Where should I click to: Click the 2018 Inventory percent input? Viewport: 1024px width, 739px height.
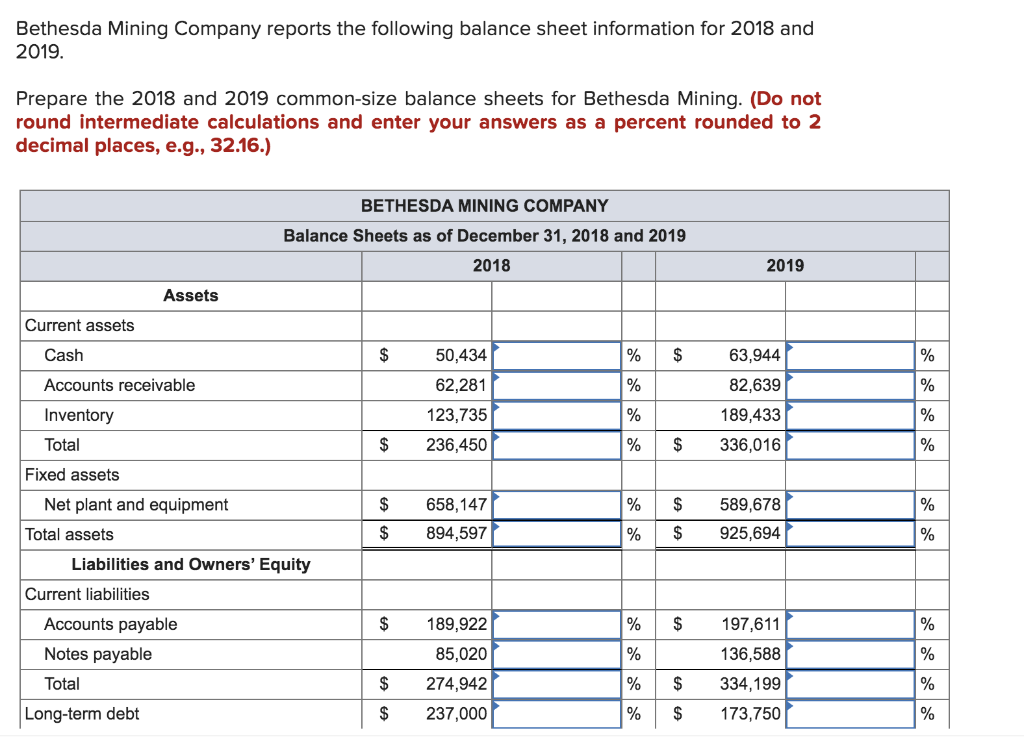[556, 416]
